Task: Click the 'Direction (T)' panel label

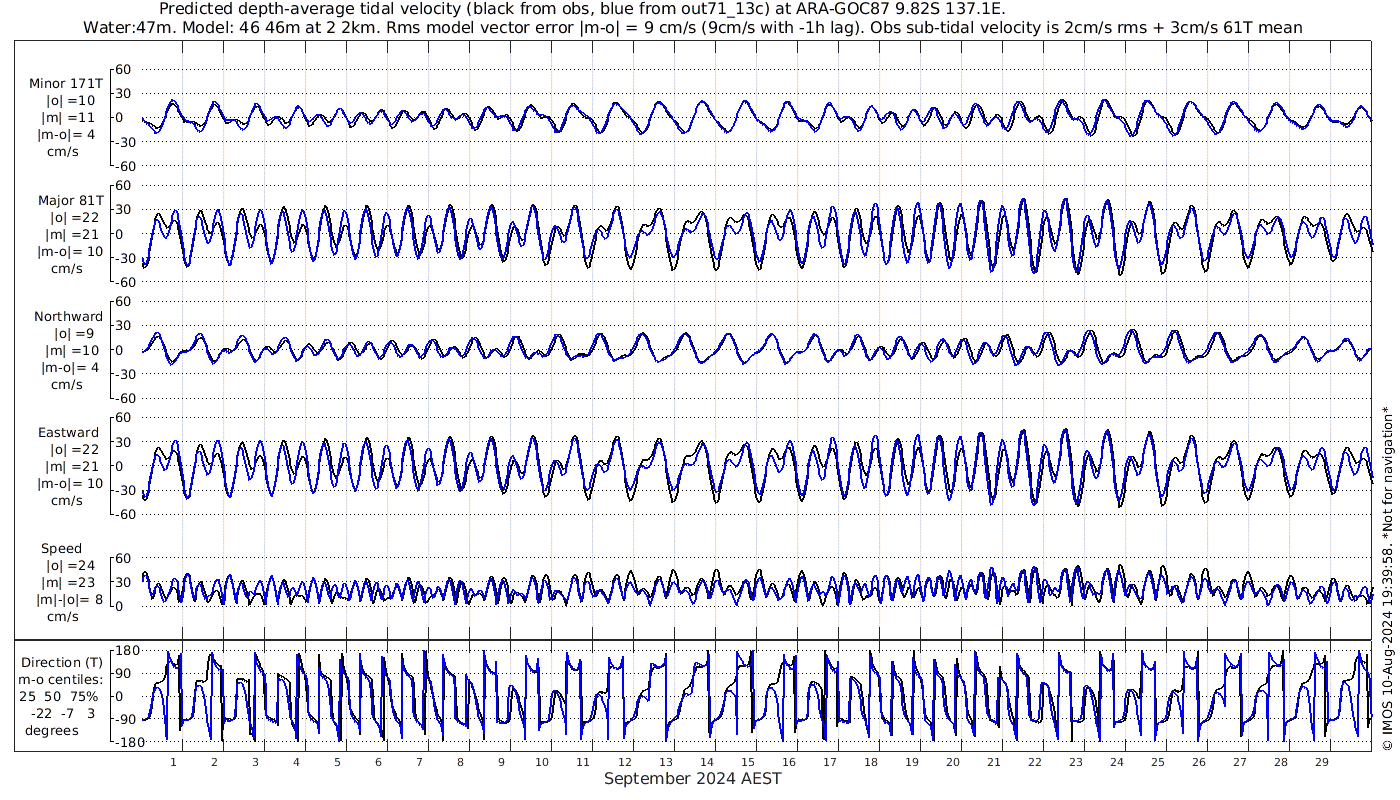Action: pyautogui.click(x=62, y=663)
